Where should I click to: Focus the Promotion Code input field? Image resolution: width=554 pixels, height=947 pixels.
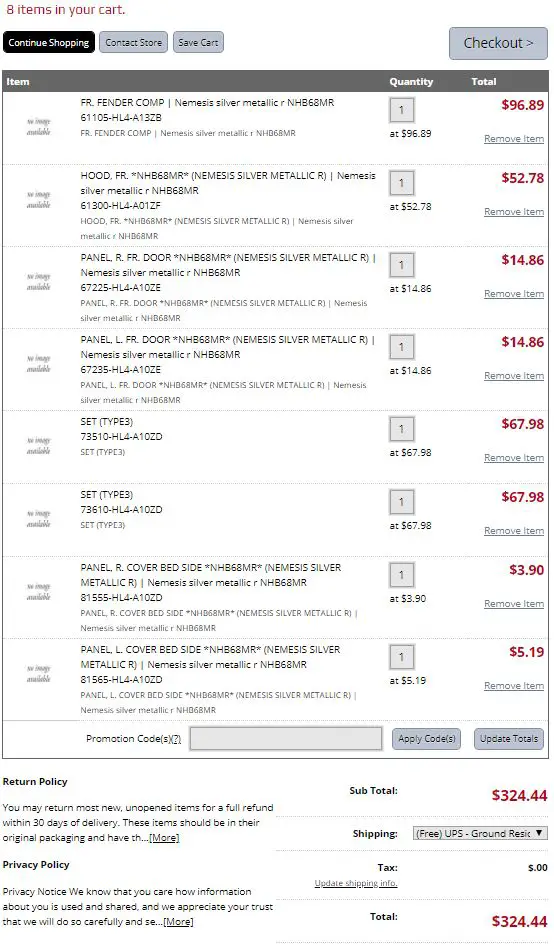click(286, 739)
